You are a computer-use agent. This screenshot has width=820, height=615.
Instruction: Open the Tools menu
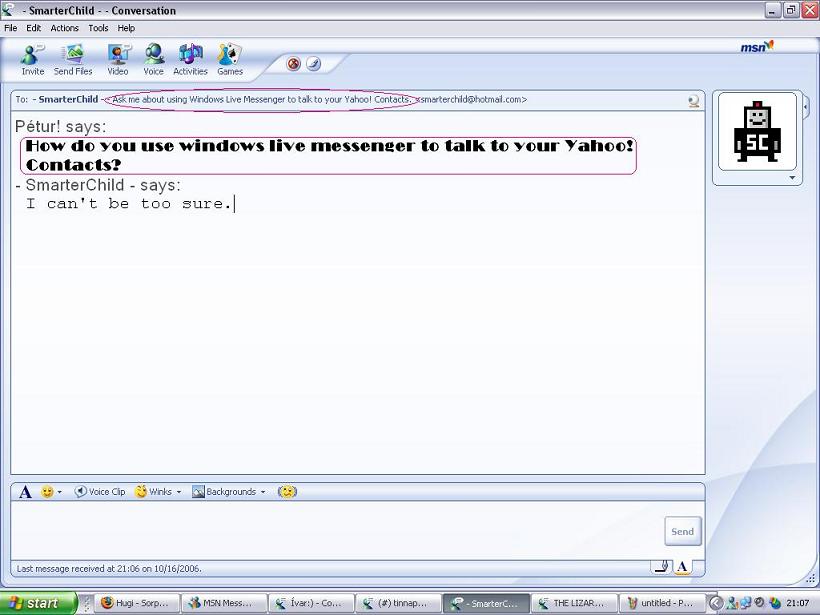point(98,28)
